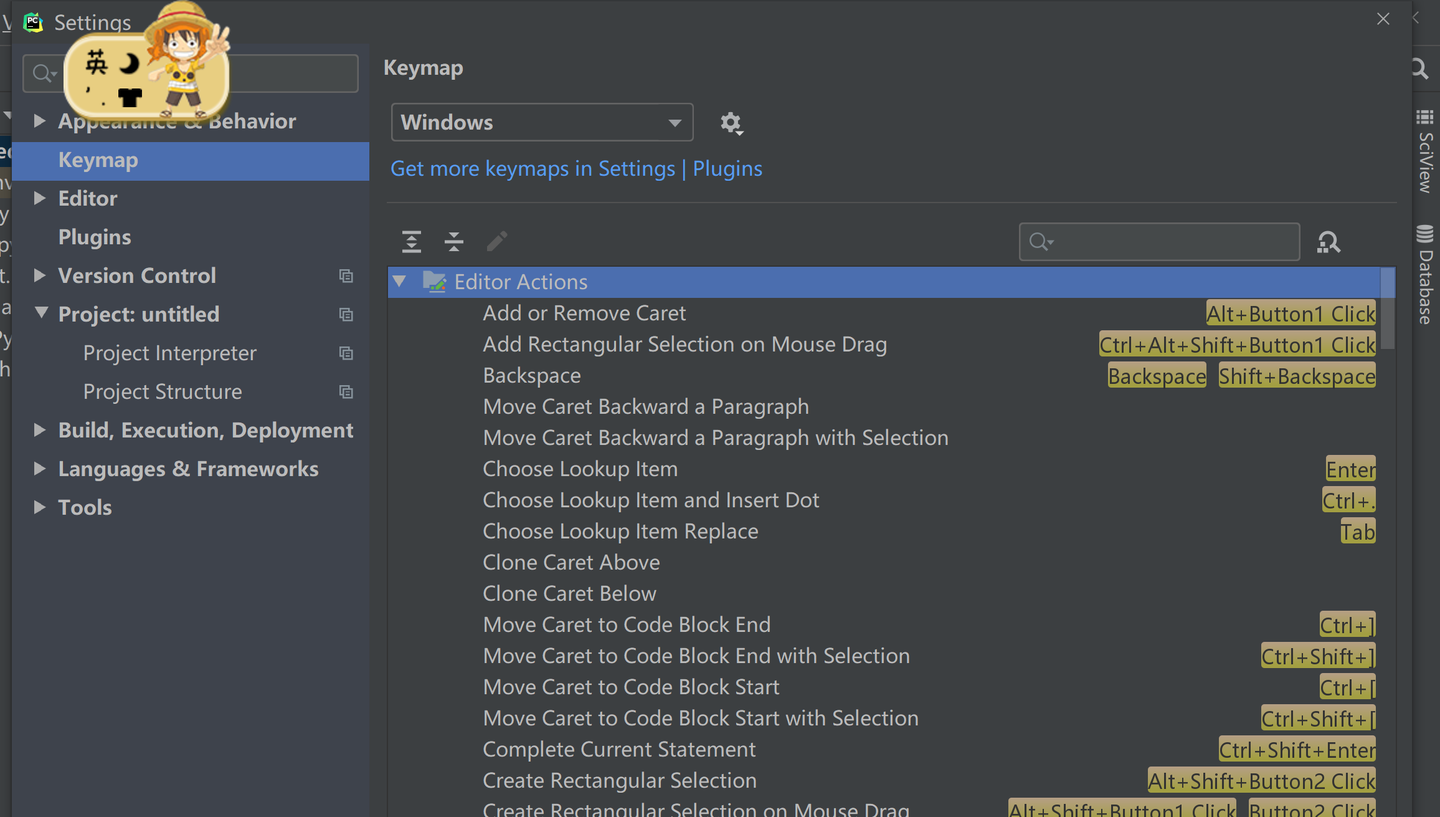Select Project Structure settings page
Image resolution: width=1440 pixels, height=817 pixels.
(162, 392)
